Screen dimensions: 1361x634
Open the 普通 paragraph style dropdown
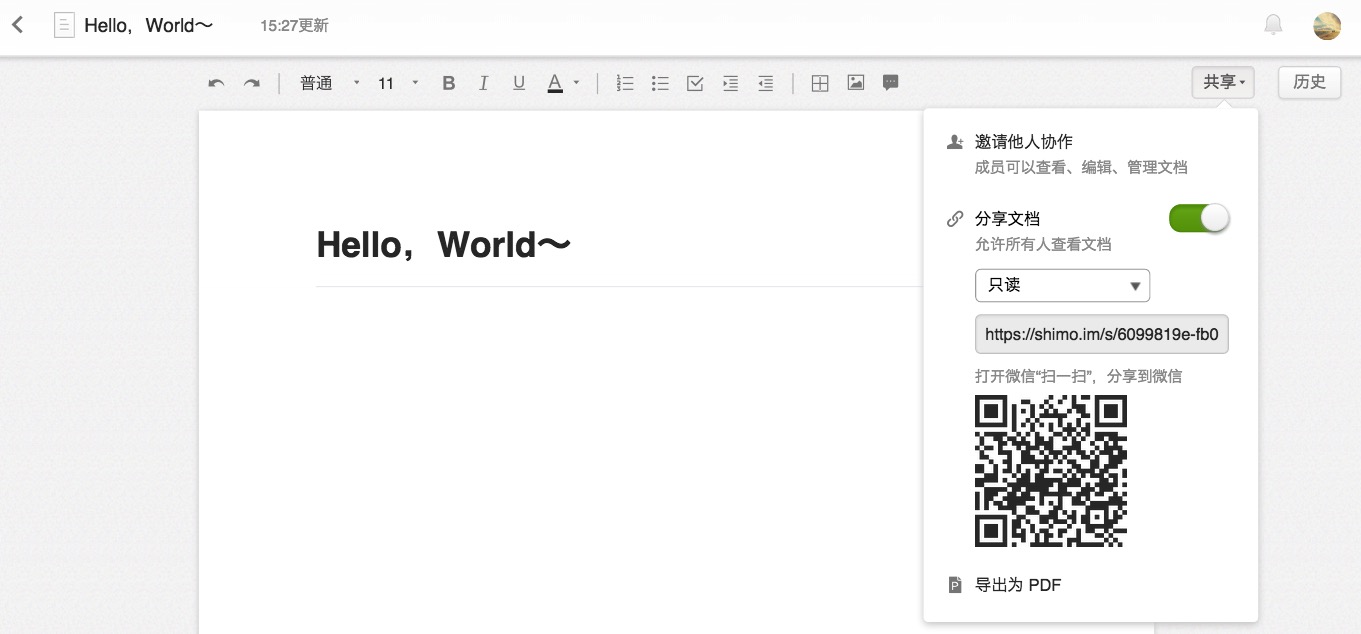330,84
